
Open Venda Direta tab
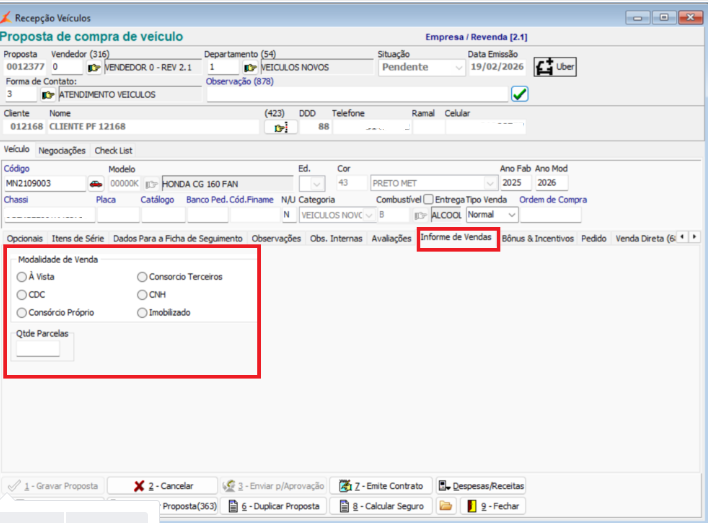(645, 238)
